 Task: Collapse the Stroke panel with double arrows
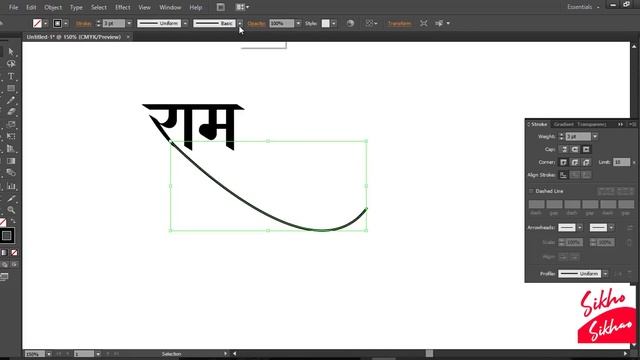pos(620,124)
